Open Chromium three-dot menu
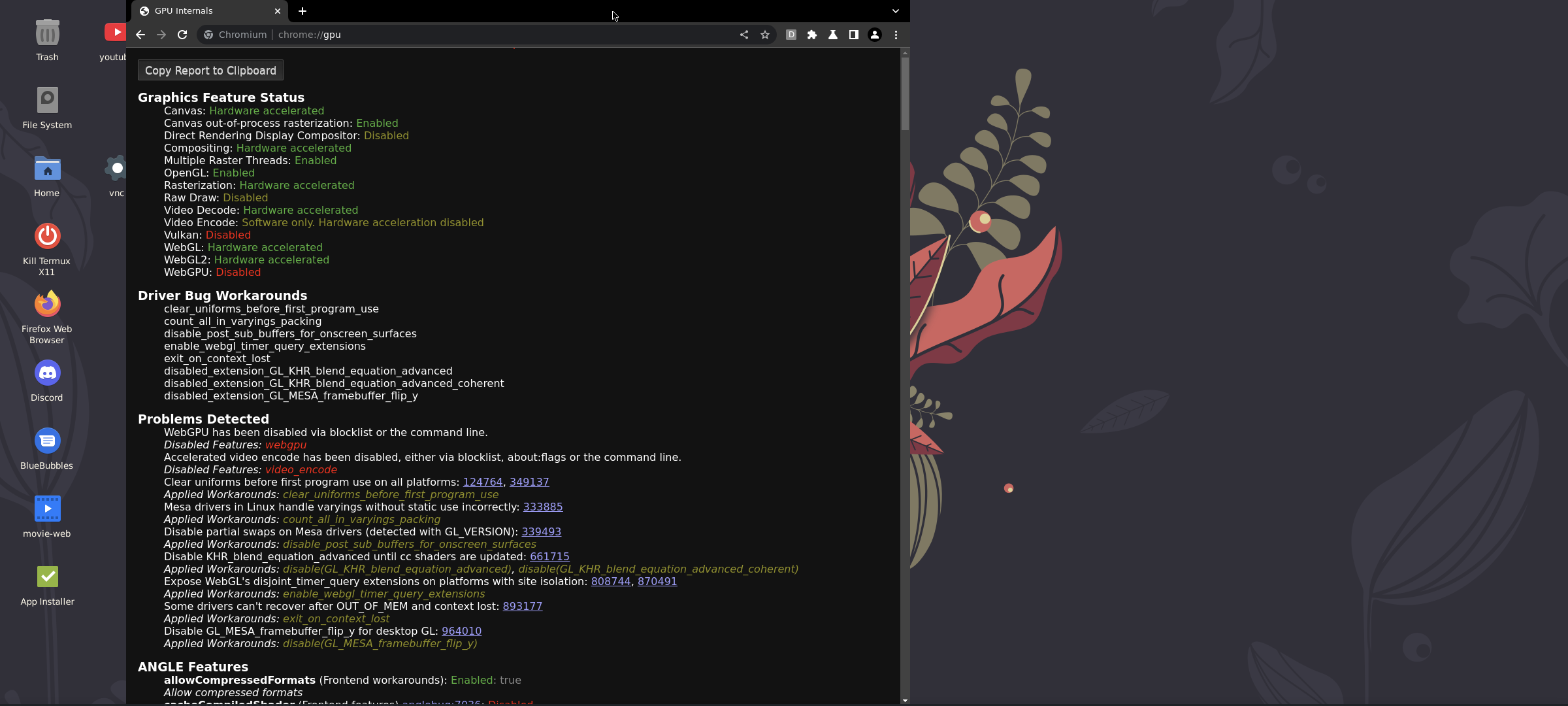This screenshot has height=706, width=1568. pyautogui.click(x=896, y=35)
